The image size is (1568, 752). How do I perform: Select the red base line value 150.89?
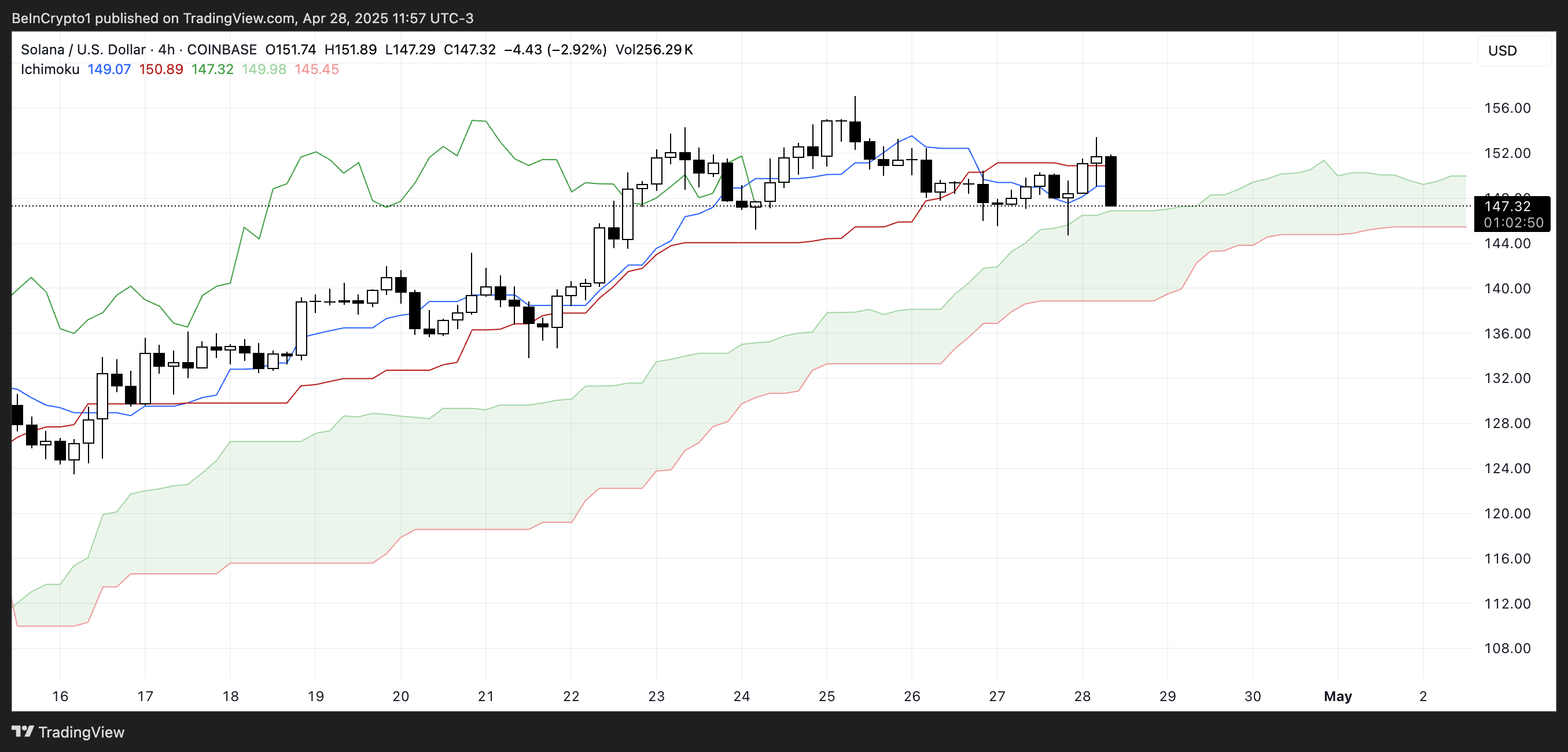coord(161,69)
